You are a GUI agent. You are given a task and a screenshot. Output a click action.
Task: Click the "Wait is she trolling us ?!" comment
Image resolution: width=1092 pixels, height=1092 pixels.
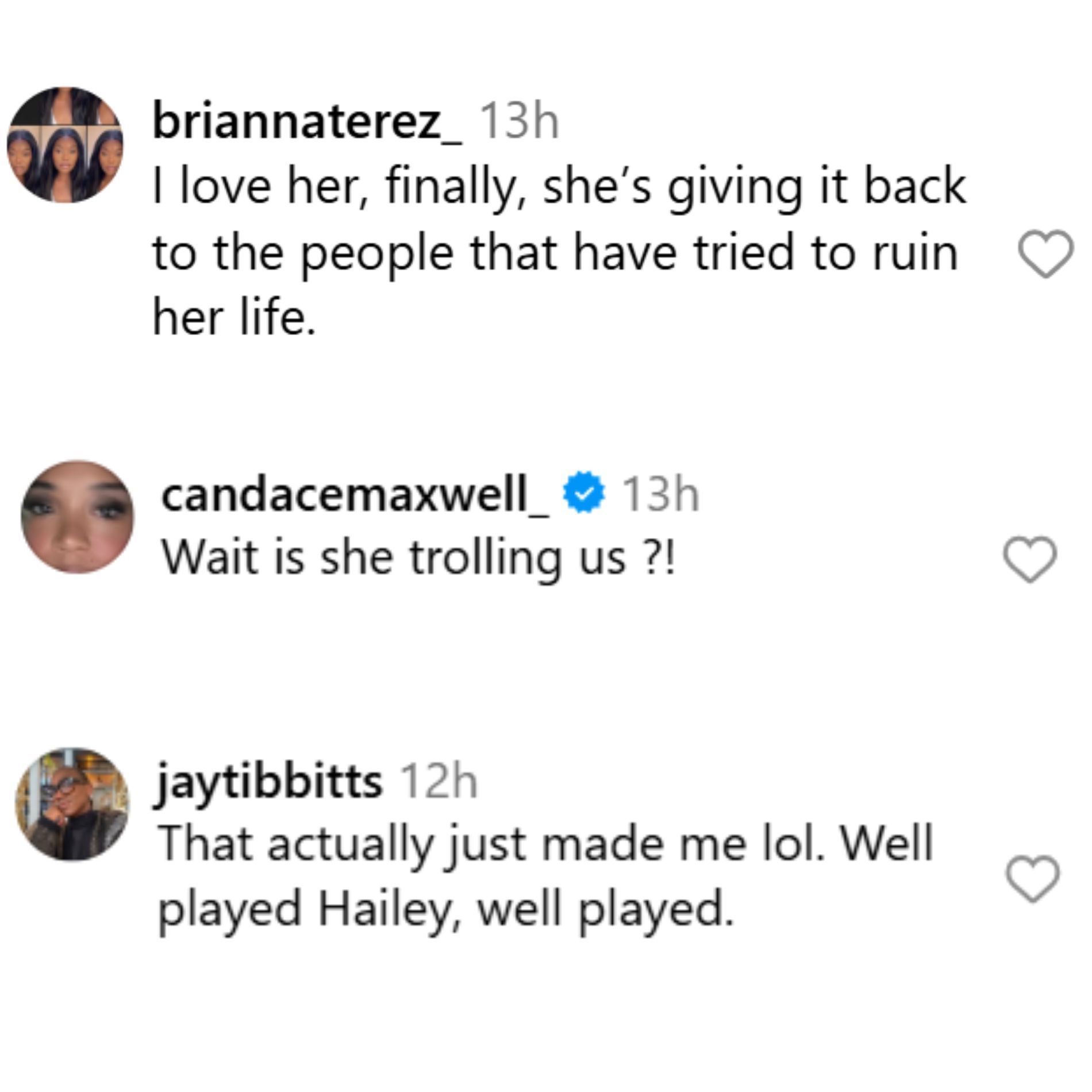(418, 559)
